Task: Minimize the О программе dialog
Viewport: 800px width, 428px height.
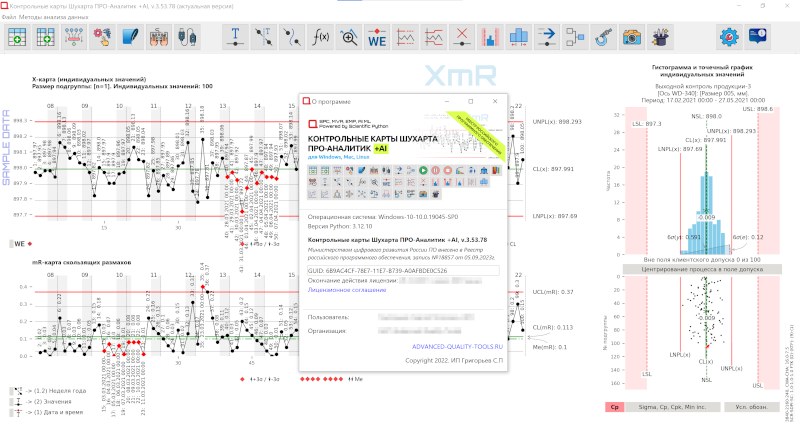Action: (x=446, y=102)
